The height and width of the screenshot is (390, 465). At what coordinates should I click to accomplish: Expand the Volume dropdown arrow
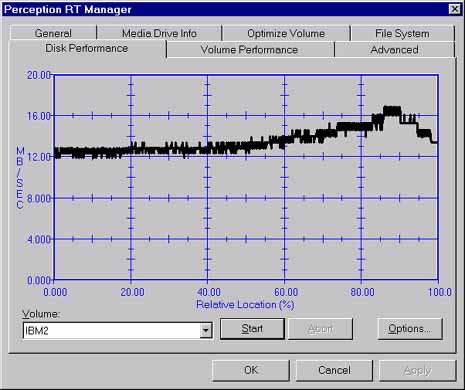[x=206, y=331]
